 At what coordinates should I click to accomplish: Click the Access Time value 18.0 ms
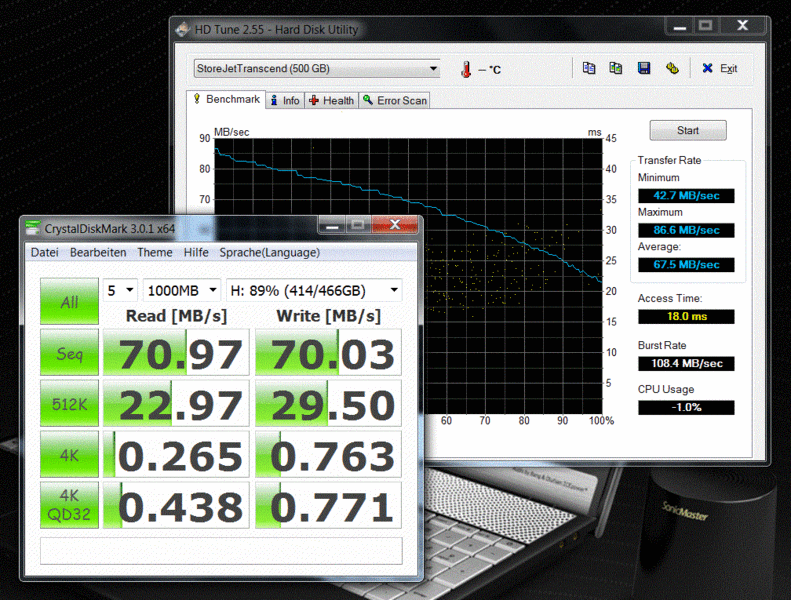(x=686, y=316)
